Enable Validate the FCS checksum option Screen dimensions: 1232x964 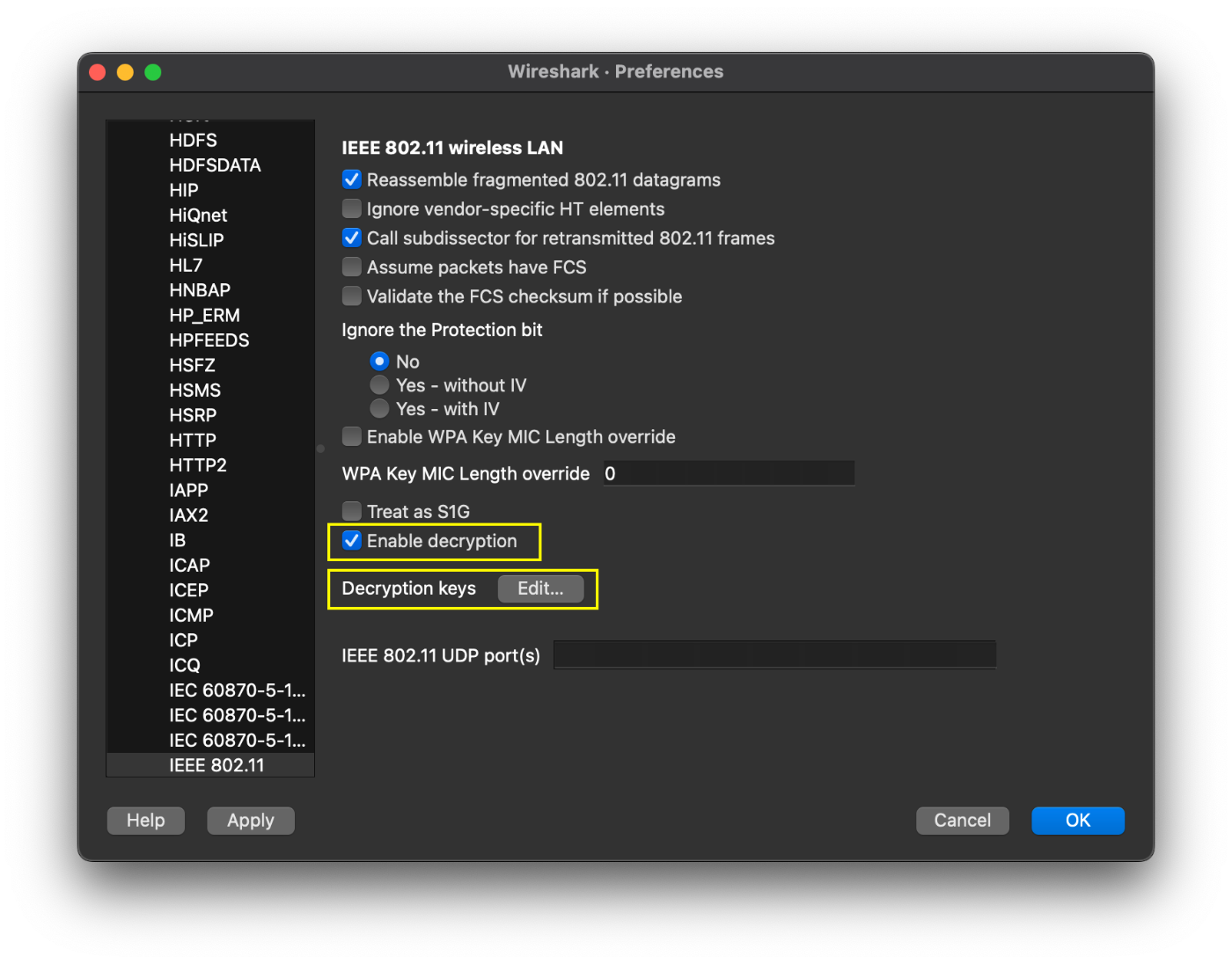(352, 296)
